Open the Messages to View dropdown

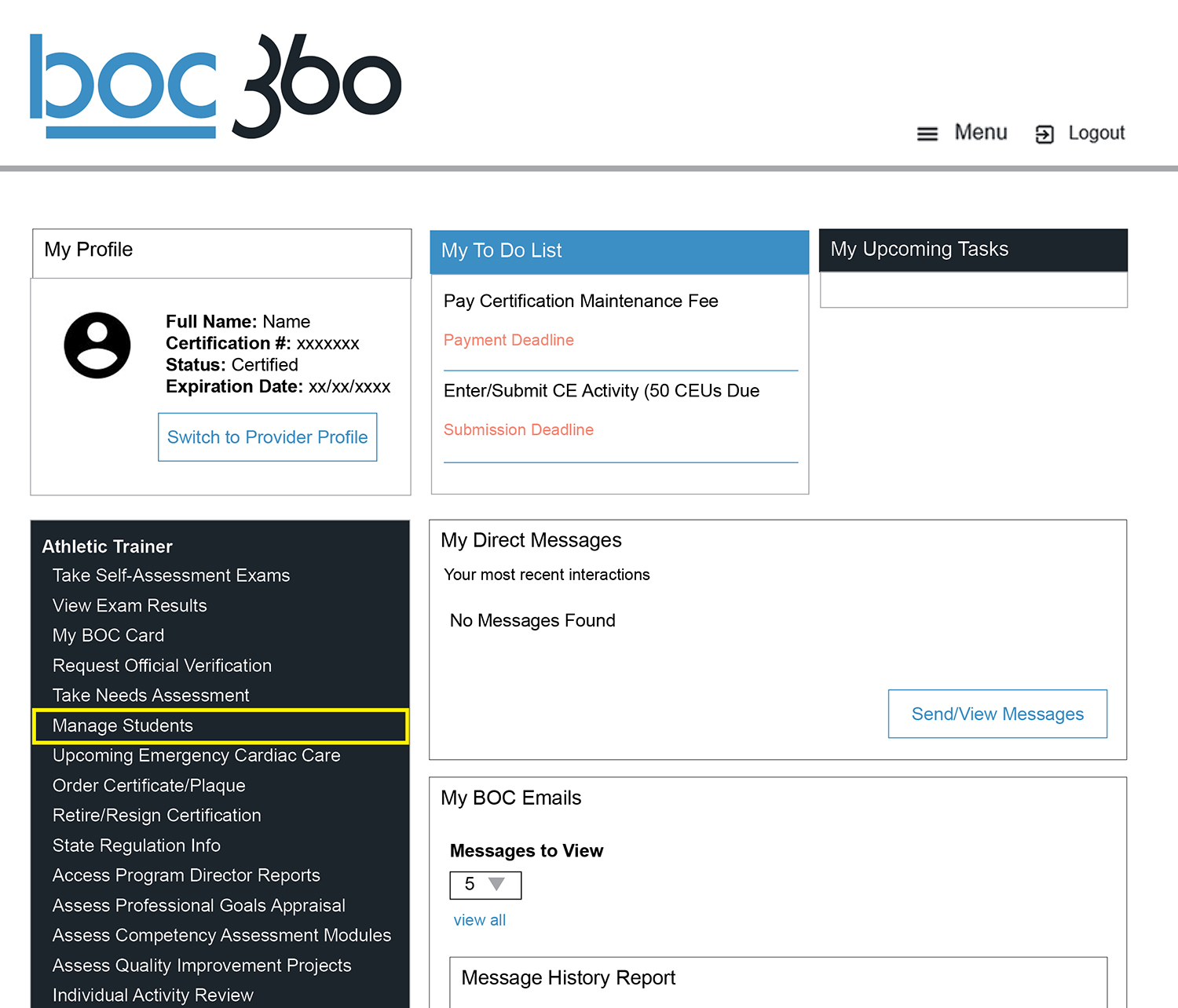click(485, 885)
